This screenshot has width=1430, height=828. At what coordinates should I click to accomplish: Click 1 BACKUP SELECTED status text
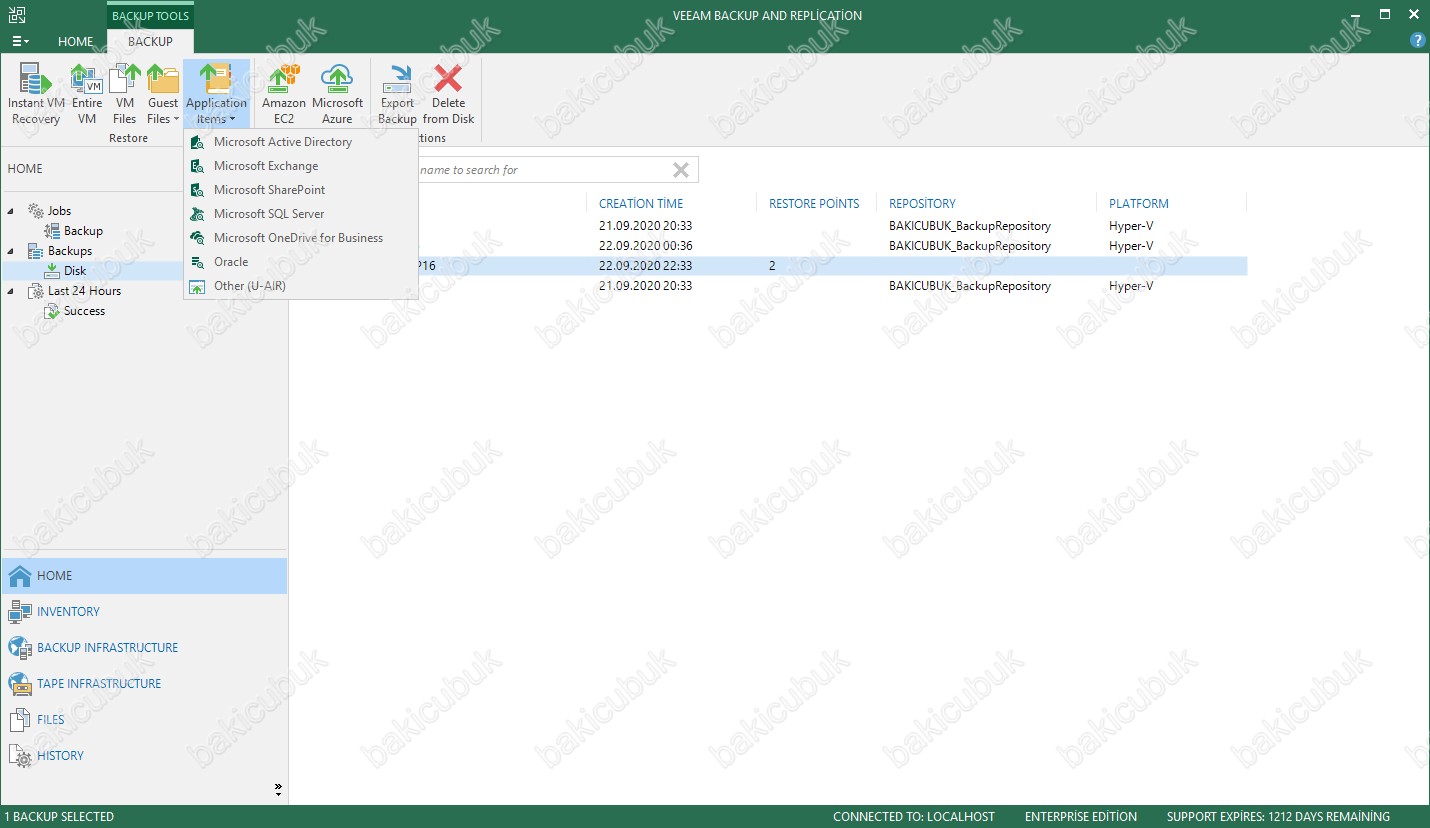click(60, 817)
